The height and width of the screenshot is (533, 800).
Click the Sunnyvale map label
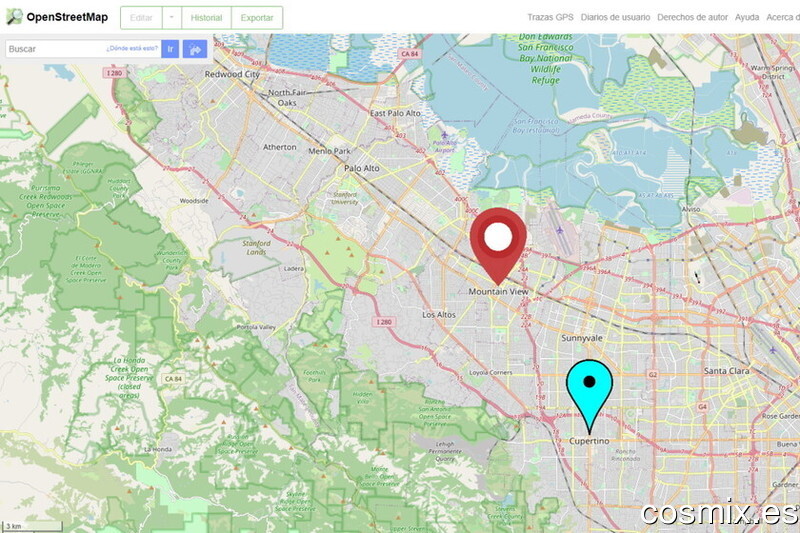pos(582,338)
